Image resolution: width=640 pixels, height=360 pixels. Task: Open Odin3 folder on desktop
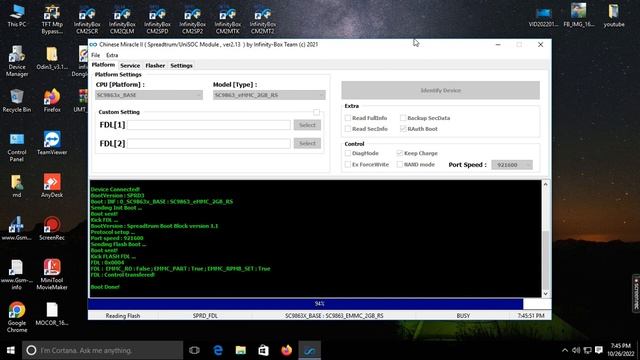pos(52,58)
